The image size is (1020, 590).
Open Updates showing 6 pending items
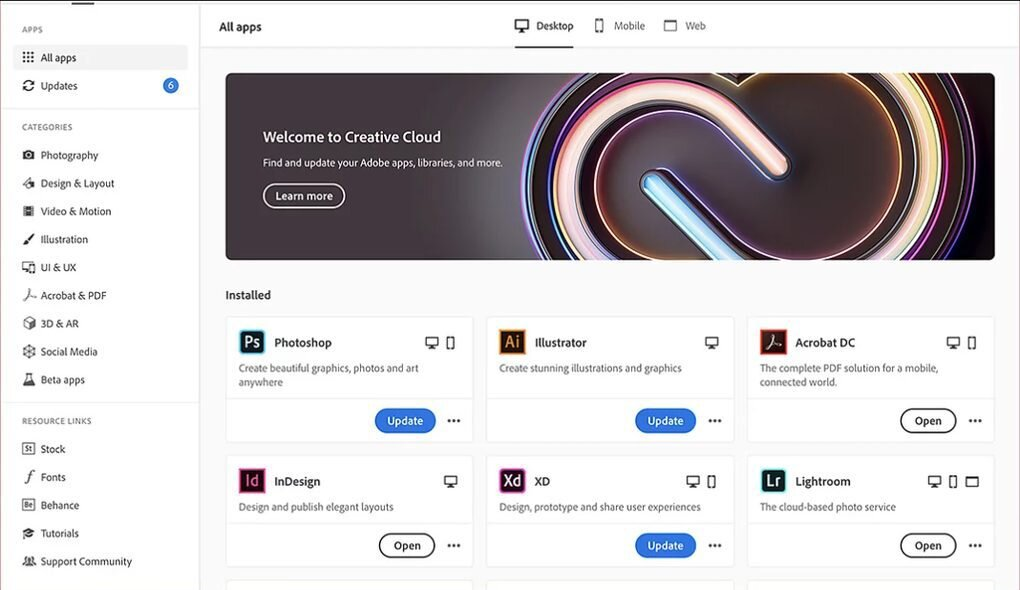click(x=58, y=85)
